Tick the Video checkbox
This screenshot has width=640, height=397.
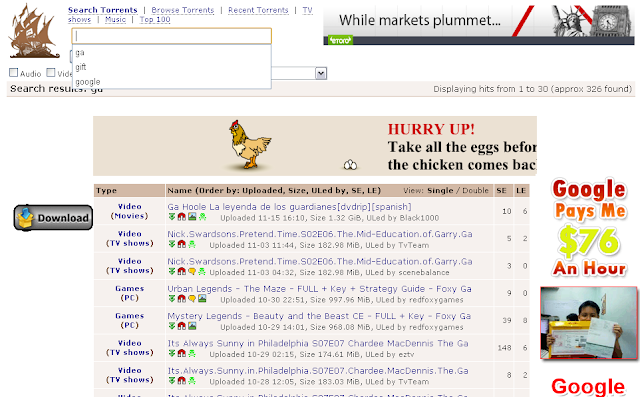click(51, 73)
